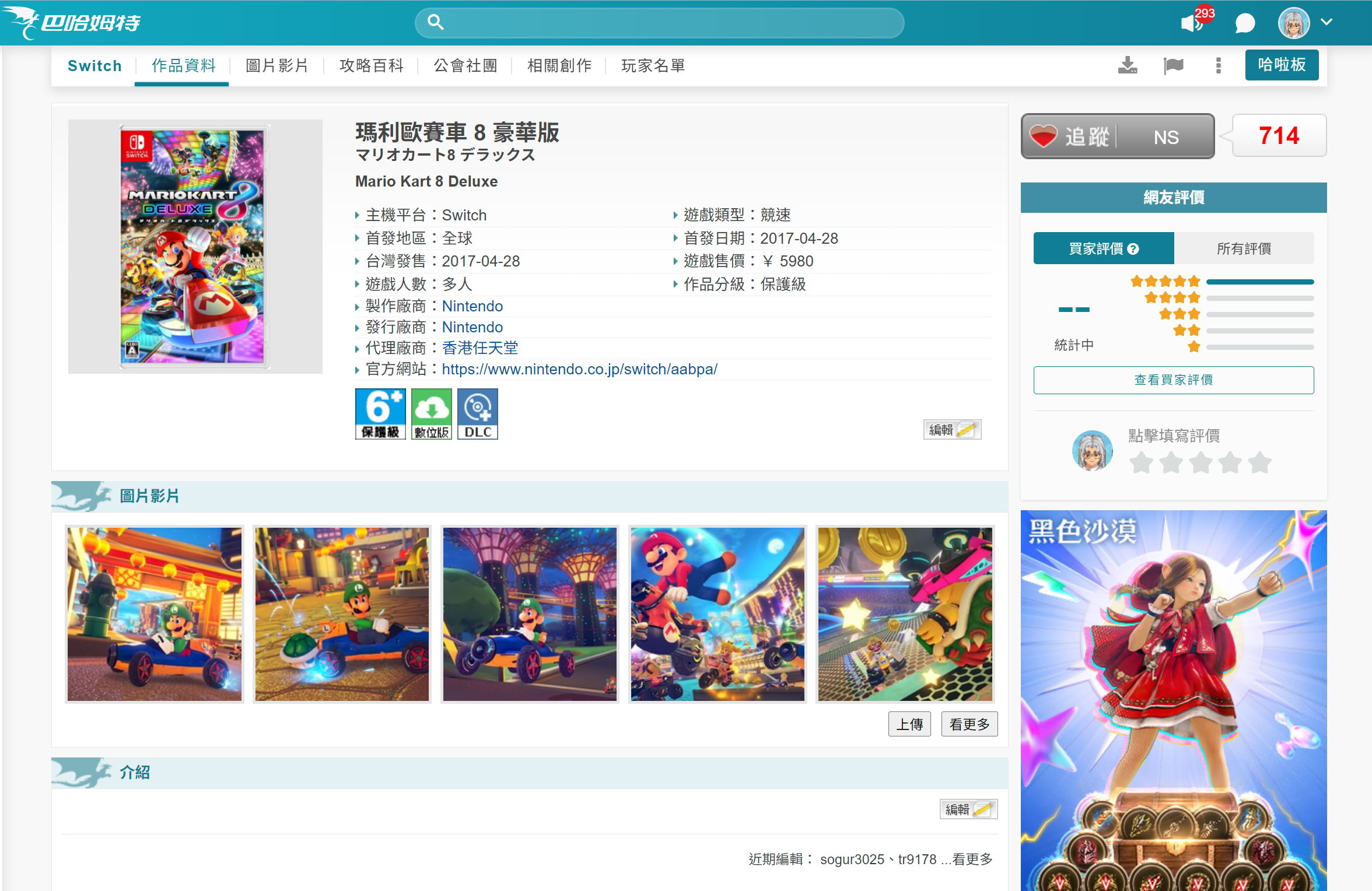Click ...看更多 beside recent editors
1372x891 pixels.
(967, 860)
